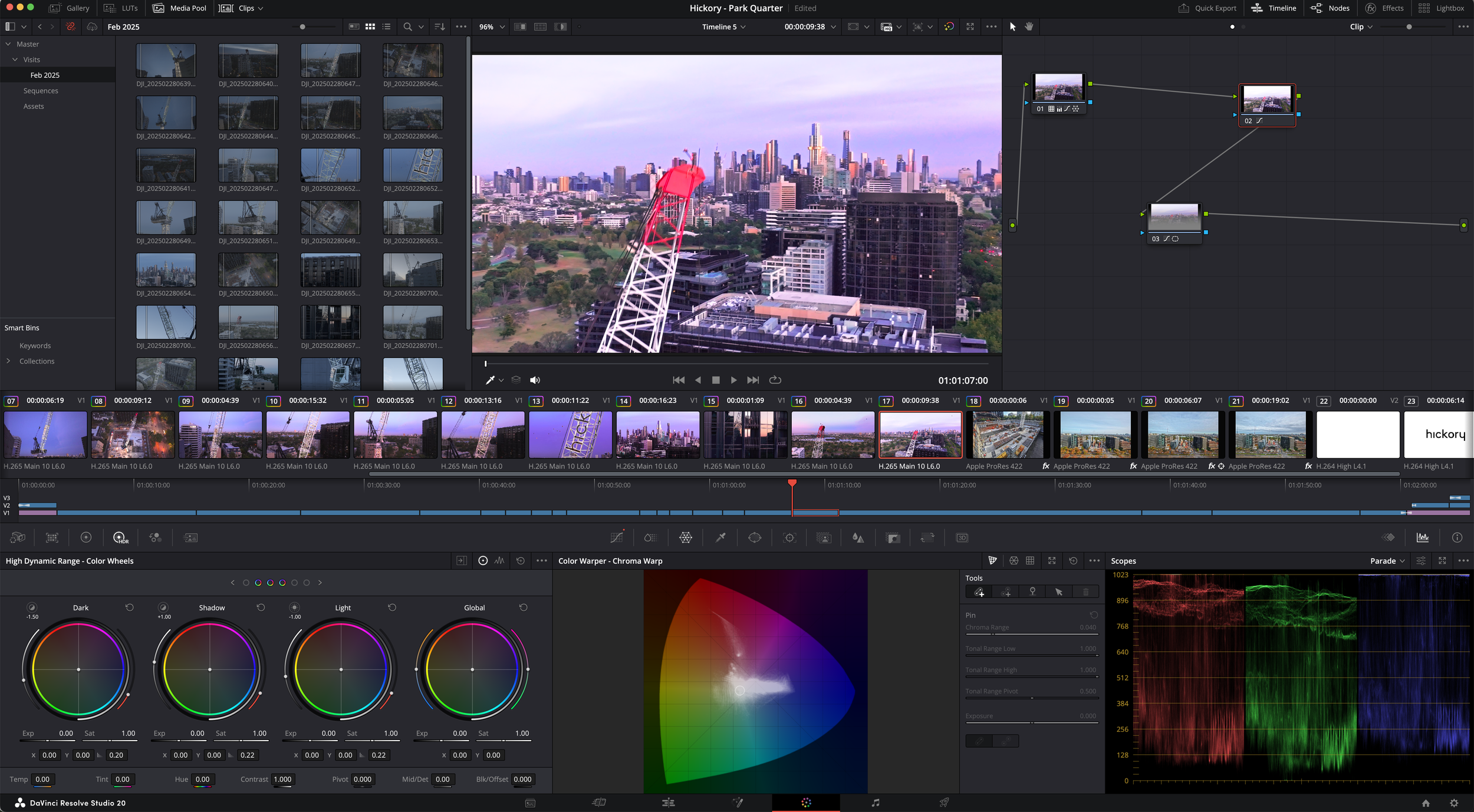This screenshot has width=1474, height=812.
Task: Open the Curves palette
Action: [x=617, y=537]
